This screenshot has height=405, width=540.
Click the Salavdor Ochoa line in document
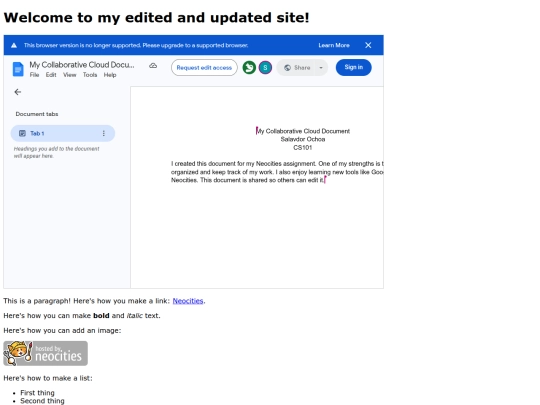pyautogui.click(x=303, y=139)
